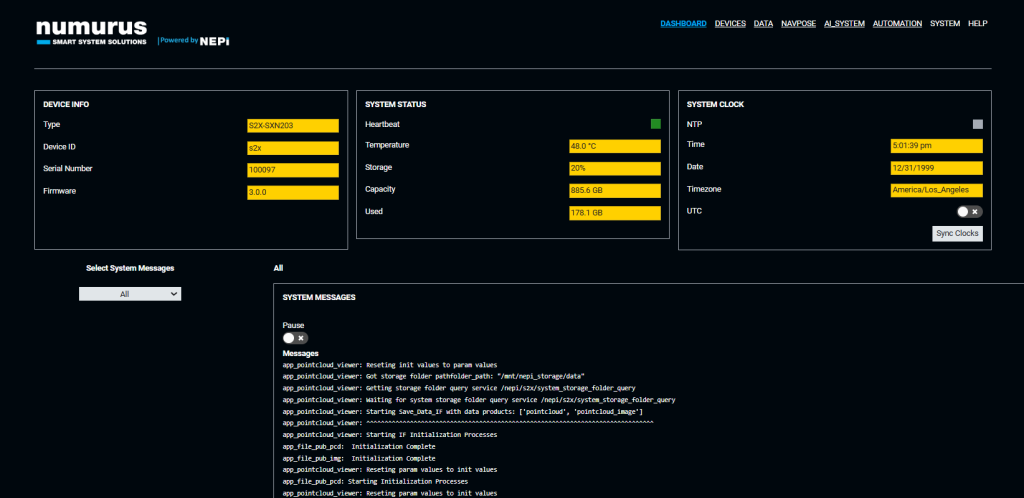Screen dimensions: 1024x498
Task: Select the Temperature value field
Action: [x=614, y=146]
